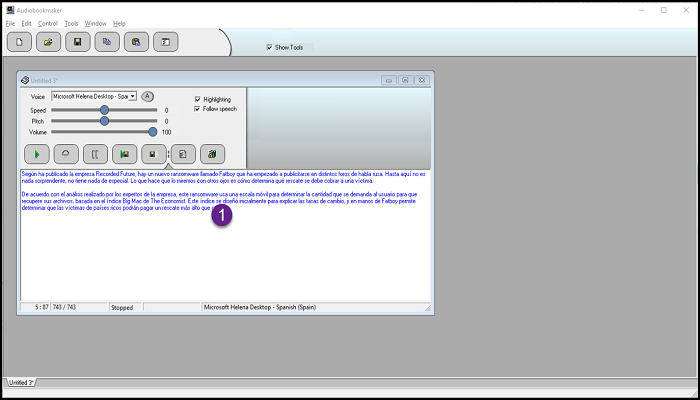700x400 pixels.
Task: Click the round A voice settings button
Action: tap(147, 96)
